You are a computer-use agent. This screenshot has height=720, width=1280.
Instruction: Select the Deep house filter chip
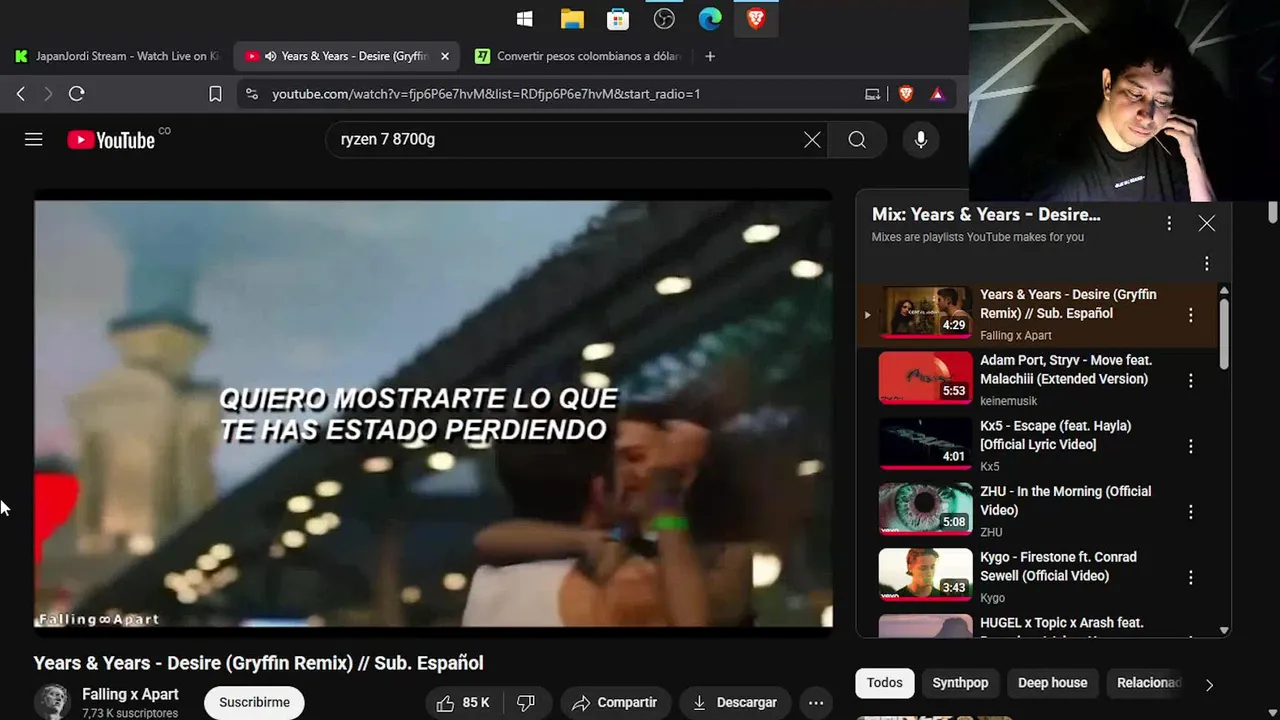1052,683
